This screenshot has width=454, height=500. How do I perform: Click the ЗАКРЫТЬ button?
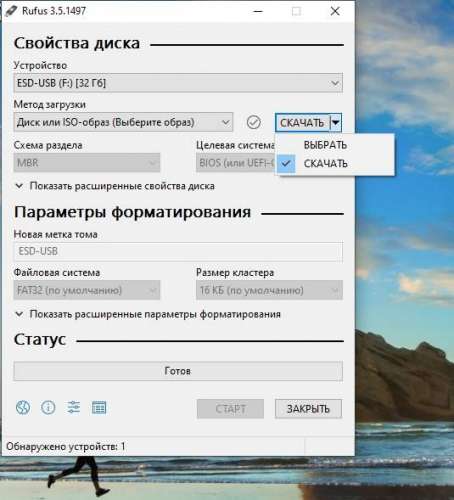[x=308, y=409]
